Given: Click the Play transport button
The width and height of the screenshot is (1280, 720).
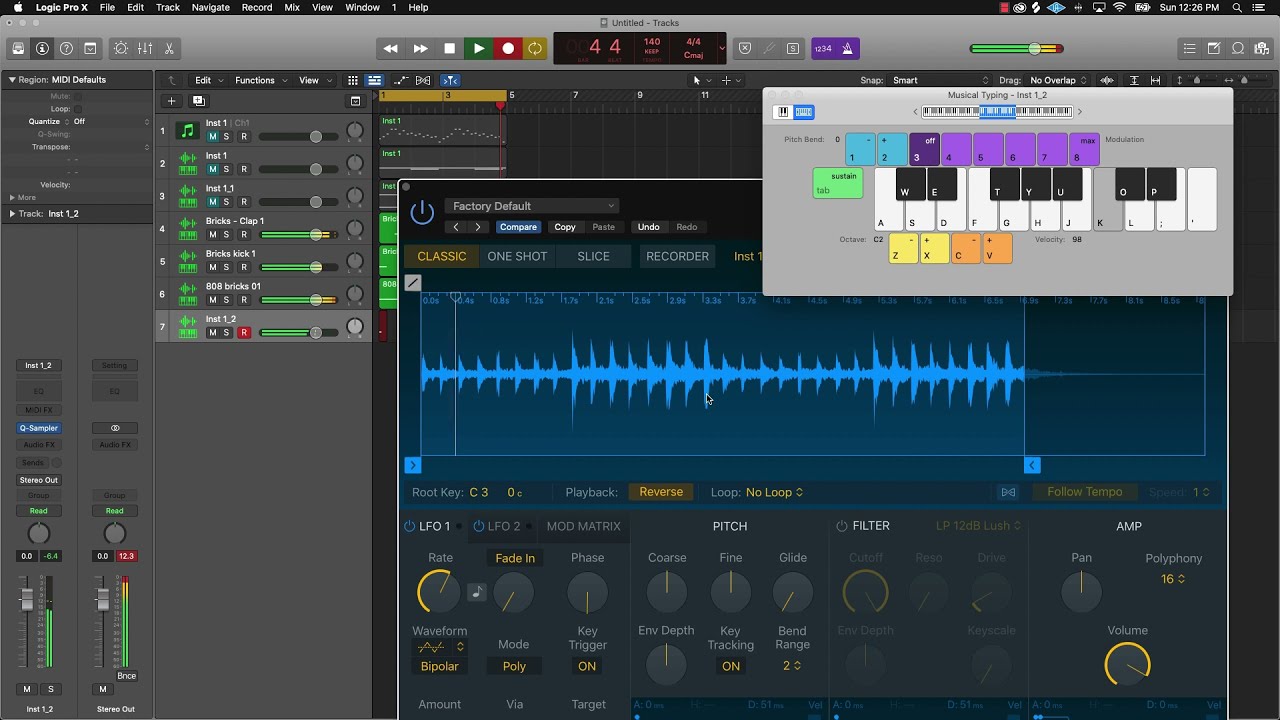Looking at the screenshot, I should 479,48.
